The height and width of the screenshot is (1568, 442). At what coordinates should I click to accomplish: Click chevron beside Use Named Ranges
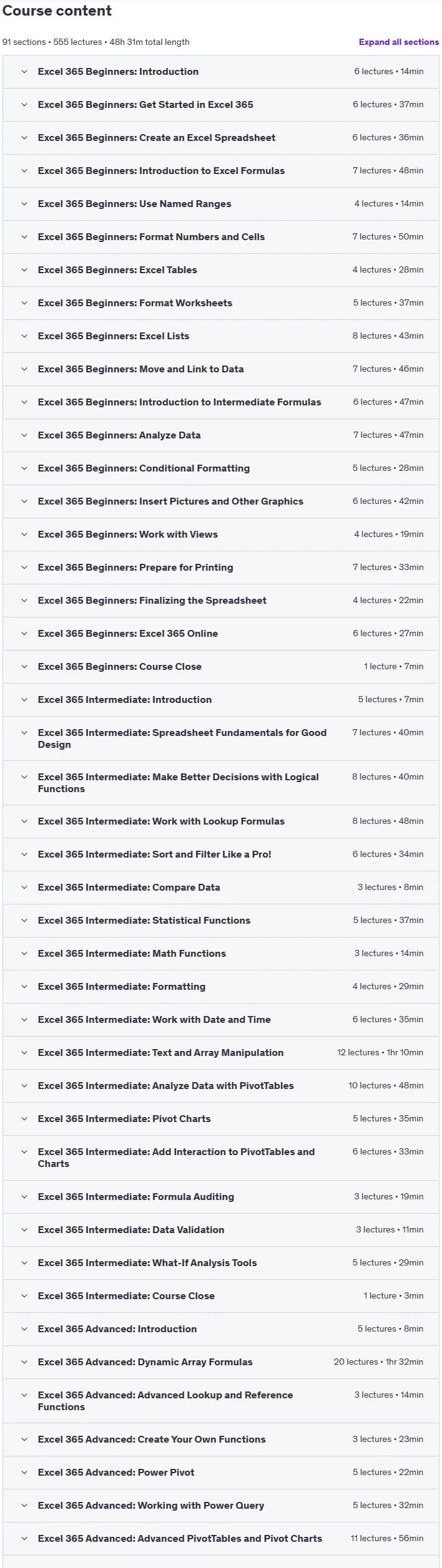24,204
